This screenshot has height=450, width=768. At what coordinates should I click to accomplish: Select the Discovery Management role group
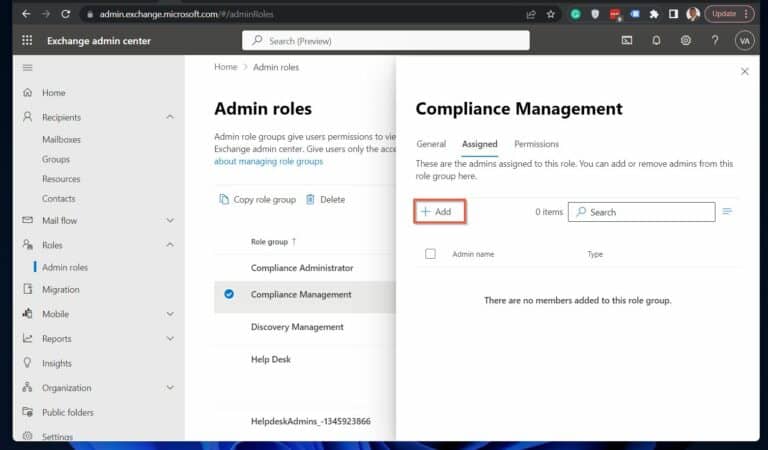[x=297, y=327]
